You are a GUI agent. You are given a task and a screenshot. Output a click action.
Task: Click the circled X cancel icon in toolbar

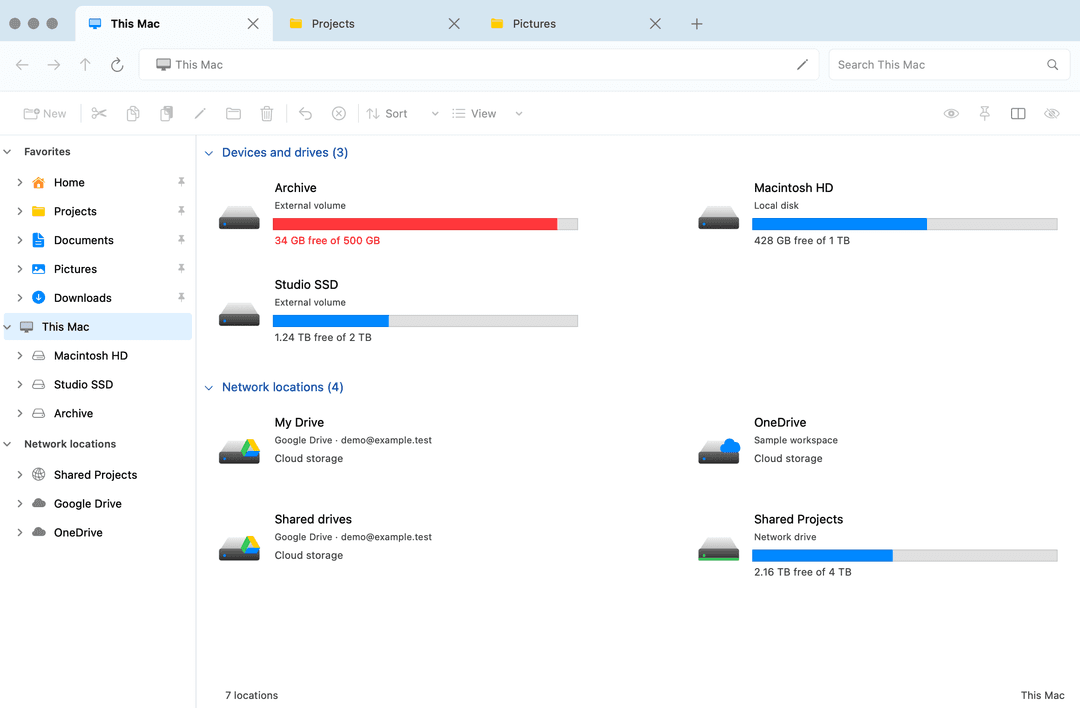[x=339, y=114]
